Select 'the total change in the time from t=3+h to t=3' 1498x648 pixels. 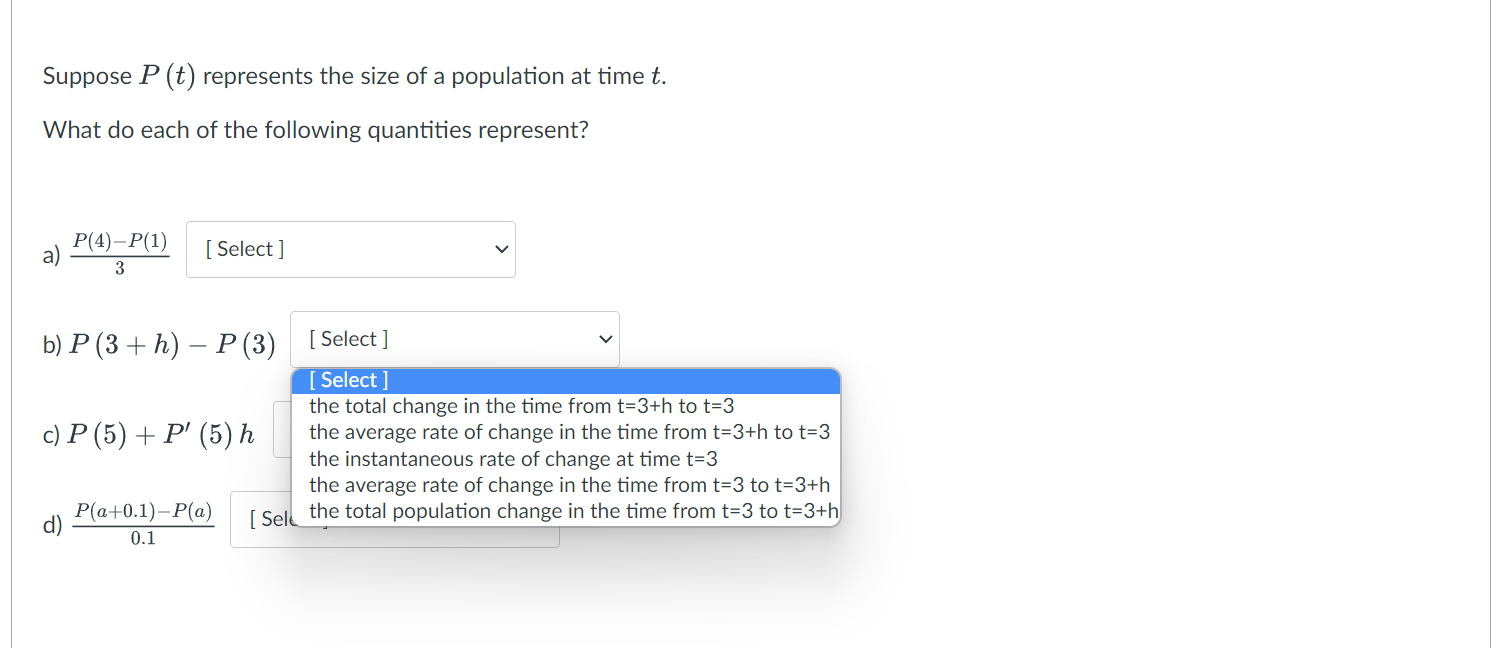[x=521, y=406]
